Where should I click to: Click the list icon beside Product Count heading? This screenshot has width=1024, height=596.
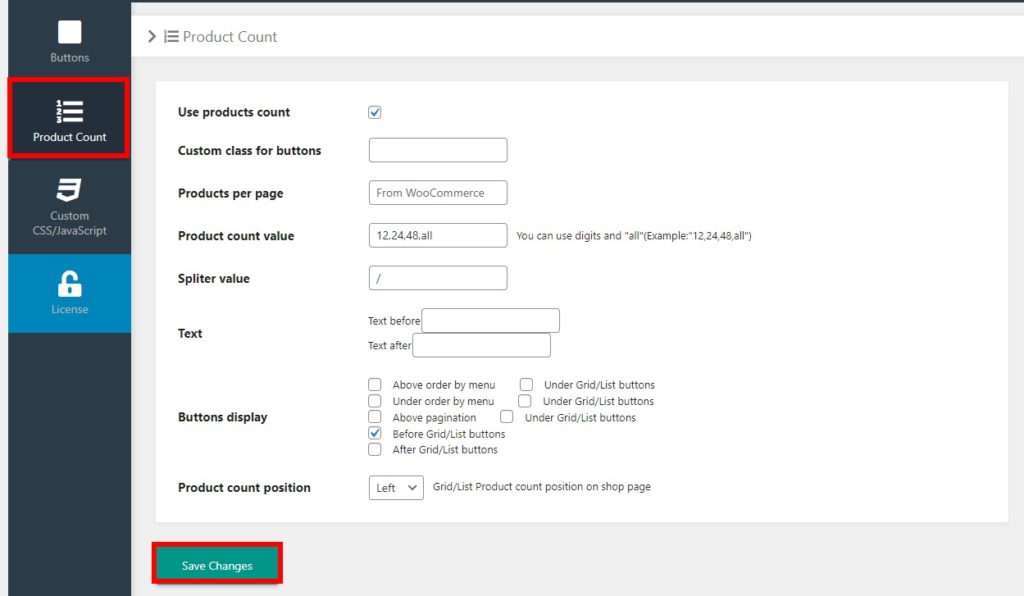click(171, 37)
